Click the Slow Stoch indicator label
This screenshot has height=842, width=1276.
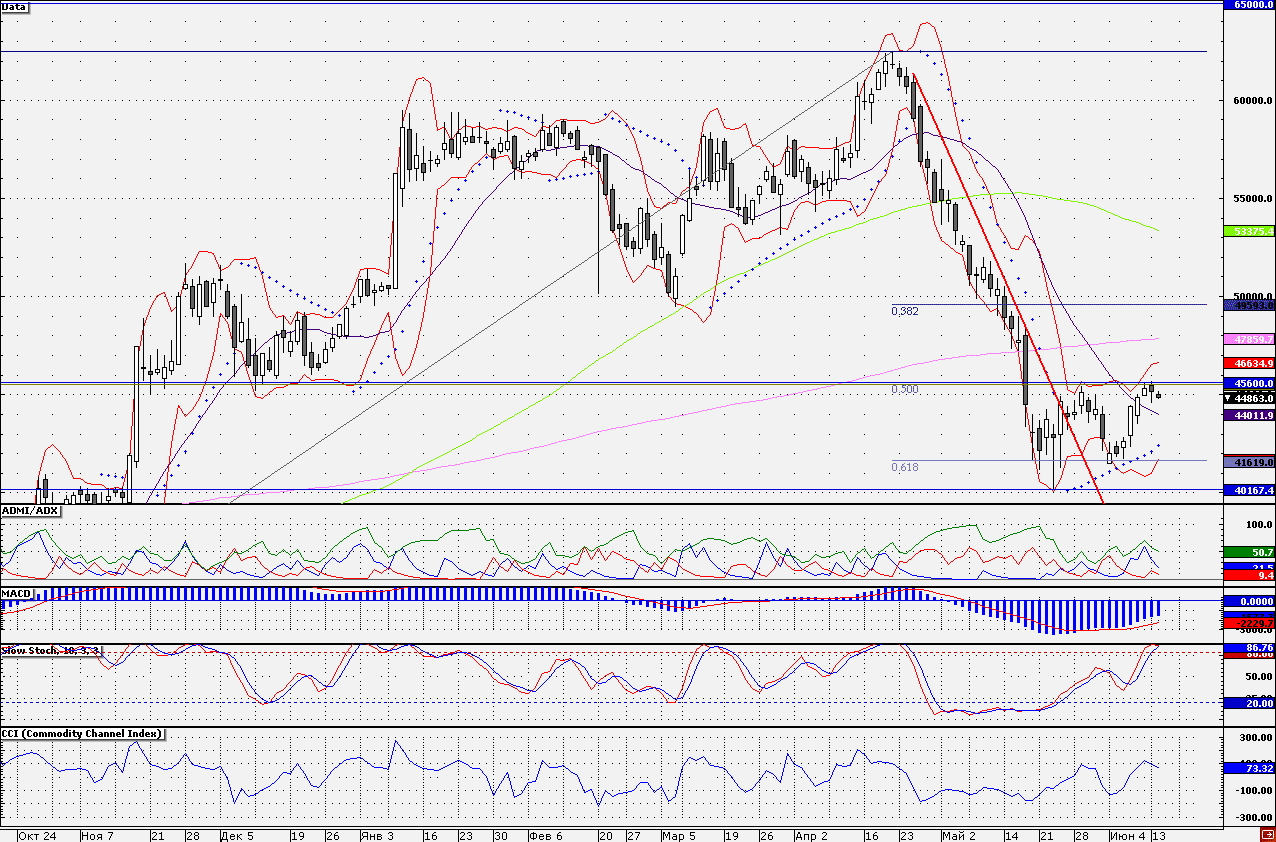[x=51, y=651]
